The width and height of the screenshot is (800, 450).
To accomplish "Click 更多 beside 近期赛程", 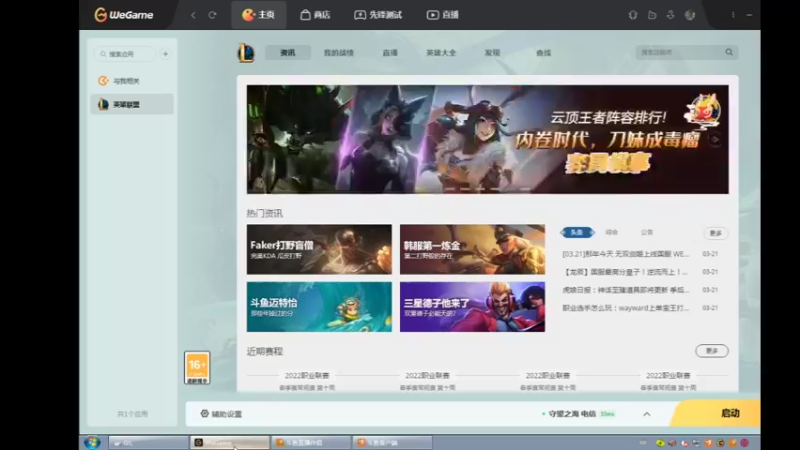I will click(712, 351).
